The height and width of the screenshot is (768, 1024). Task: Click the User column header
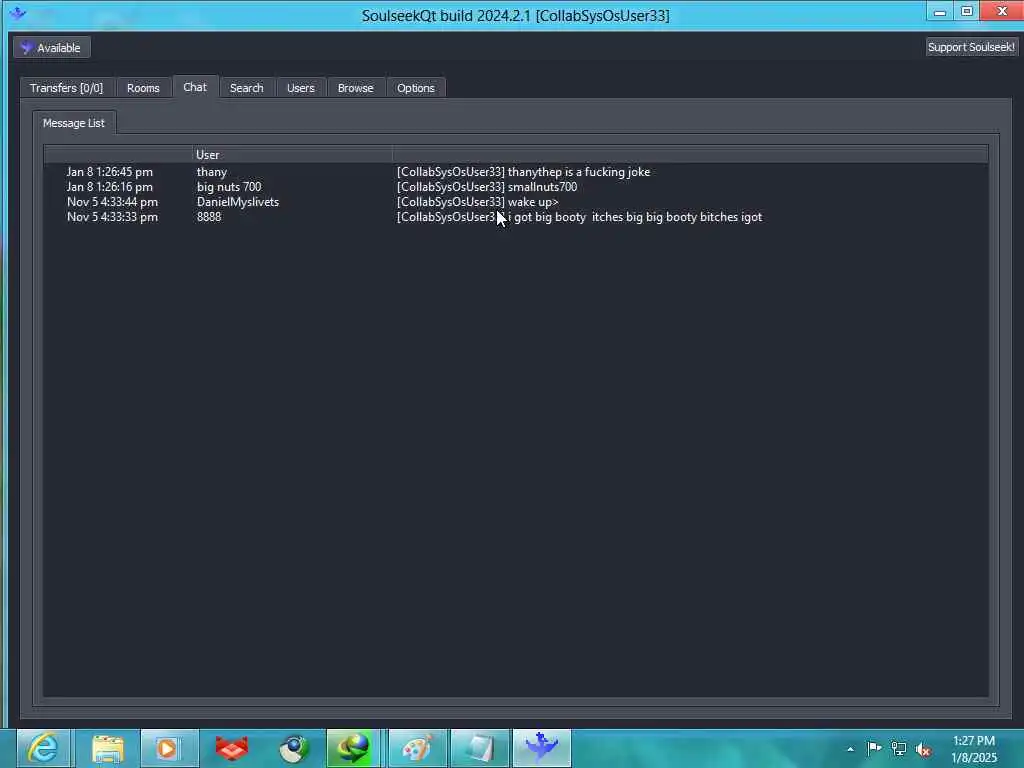292,155
